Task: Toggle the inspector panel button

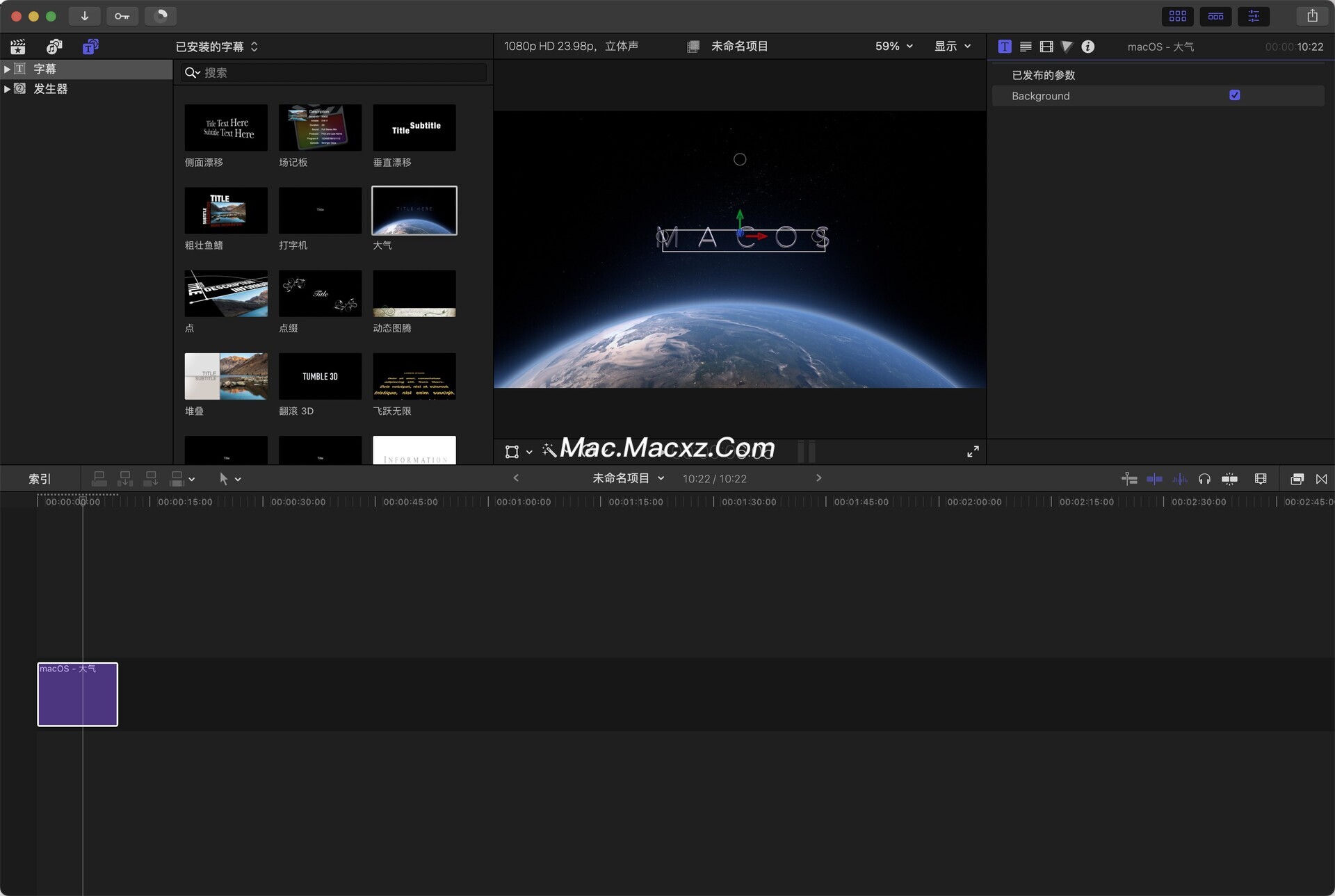Action: click(1253, 16)
